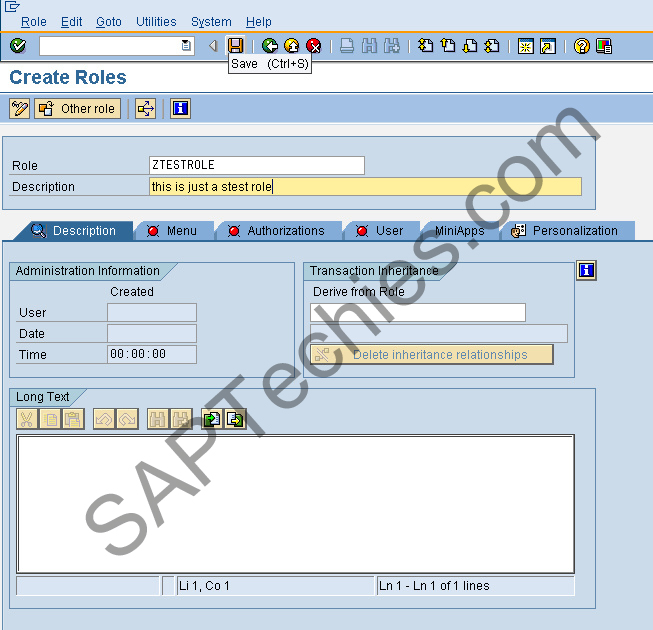The height and width of the screenshot is (630, 653).
Task: Toggle Display/Change pencil icon
Action: [x=20, y=109]
